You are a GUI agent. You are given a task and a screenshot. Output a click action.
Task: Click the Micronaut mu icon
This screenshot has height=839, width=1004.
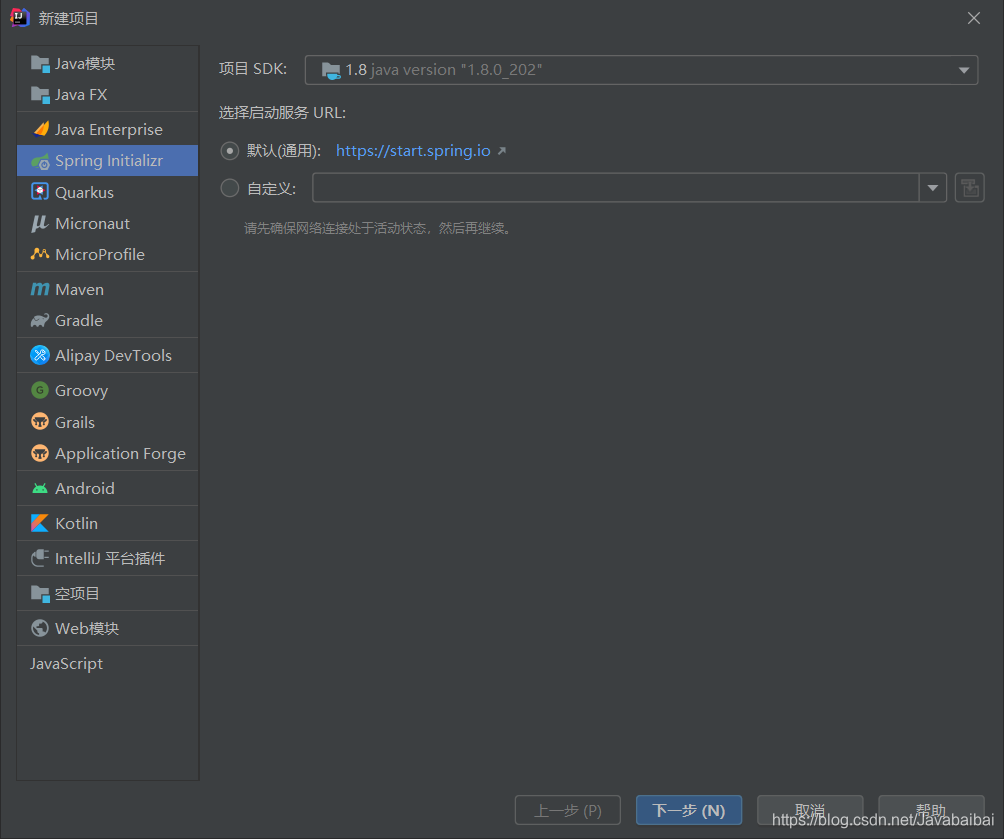click(40, 223)
